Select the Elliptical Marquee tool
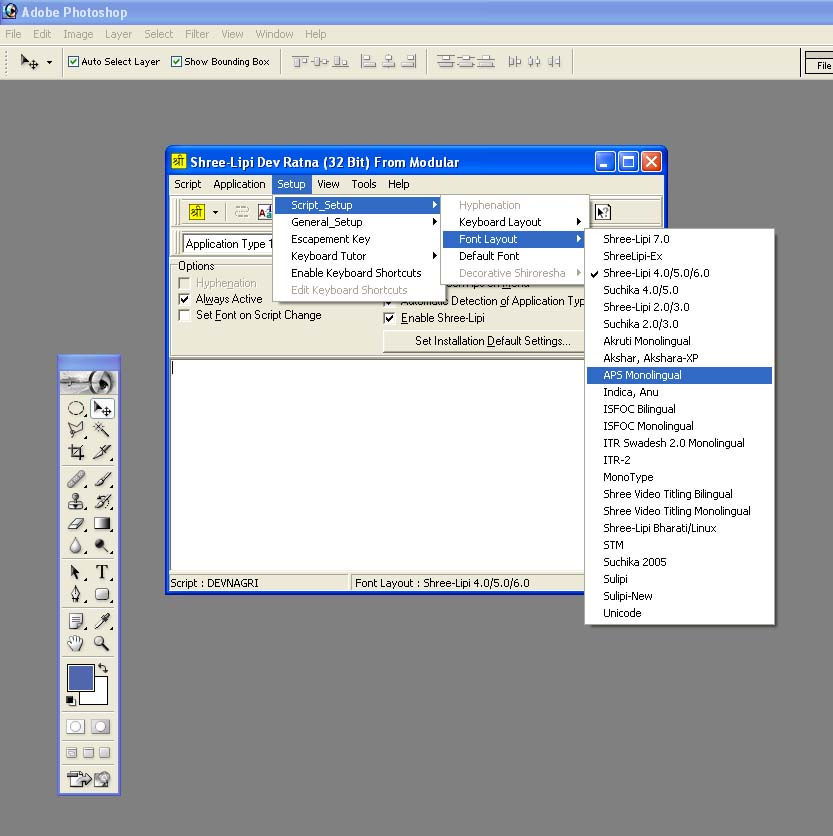 [76, 409]
